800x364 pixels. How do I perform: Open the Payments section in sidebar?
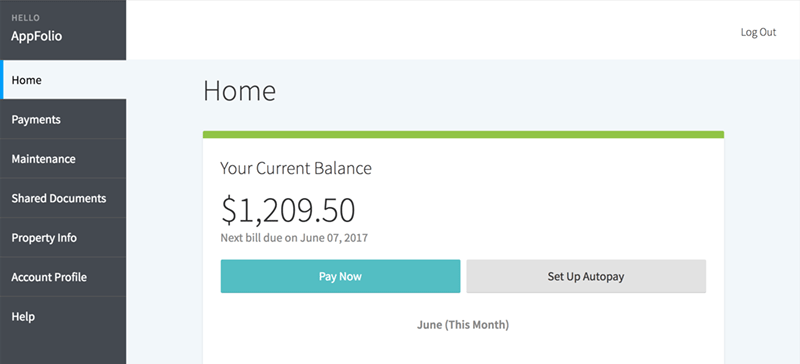(63, 119)
